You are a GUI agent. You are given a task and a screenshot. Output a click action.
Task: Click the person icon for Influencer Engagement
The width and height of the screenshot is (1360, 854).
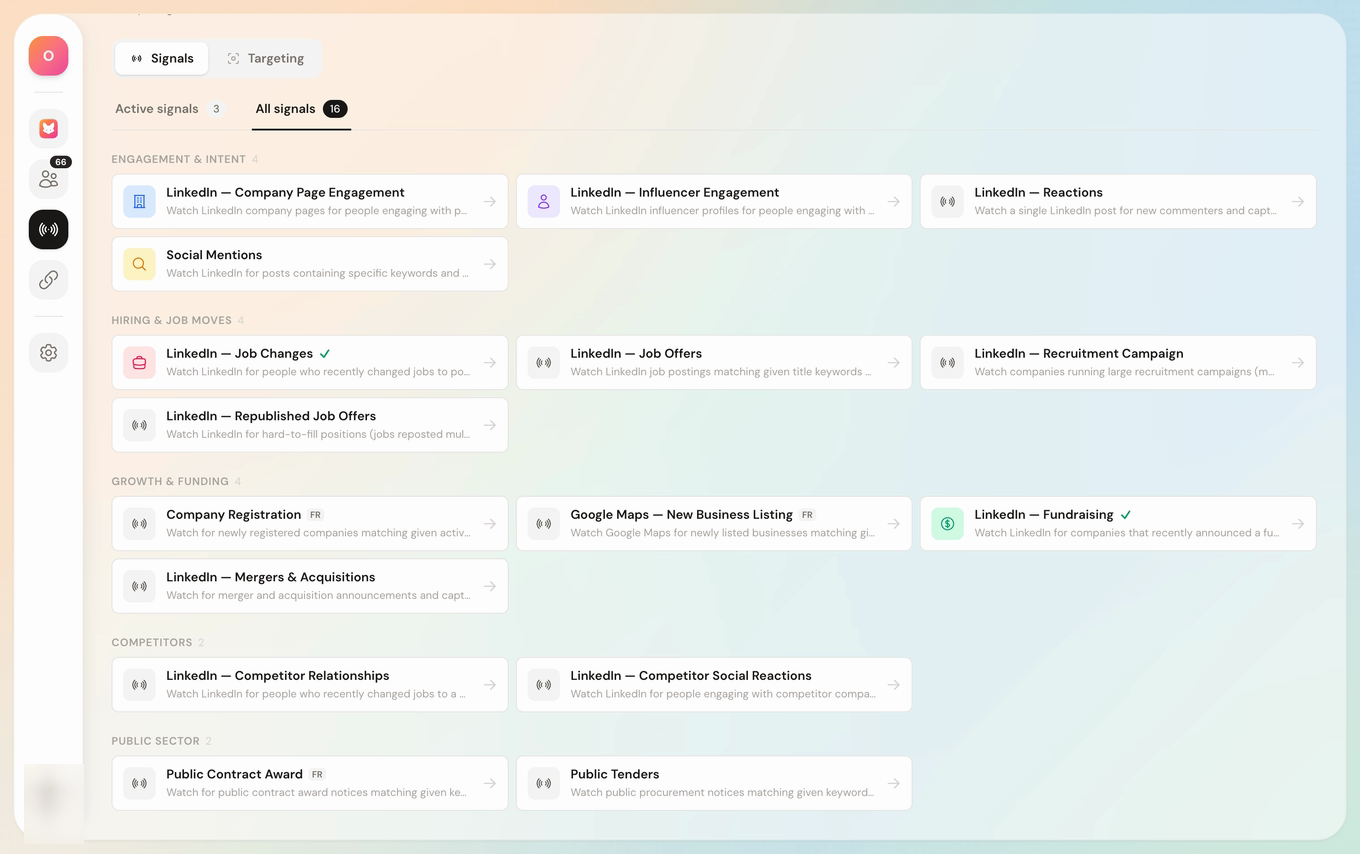tap(543, 201)
